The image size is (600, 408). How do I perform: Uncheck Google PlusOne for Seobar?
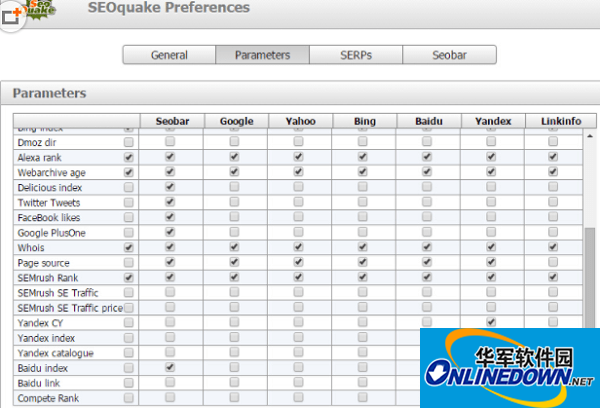[170, 232]
